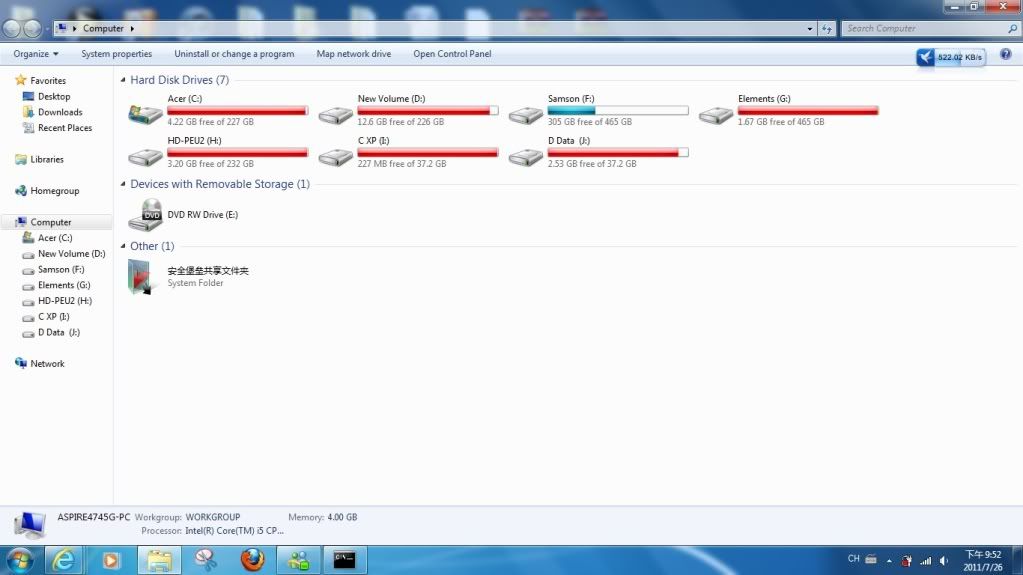Open the Chinese-named System Folder icon

point(142,276)
